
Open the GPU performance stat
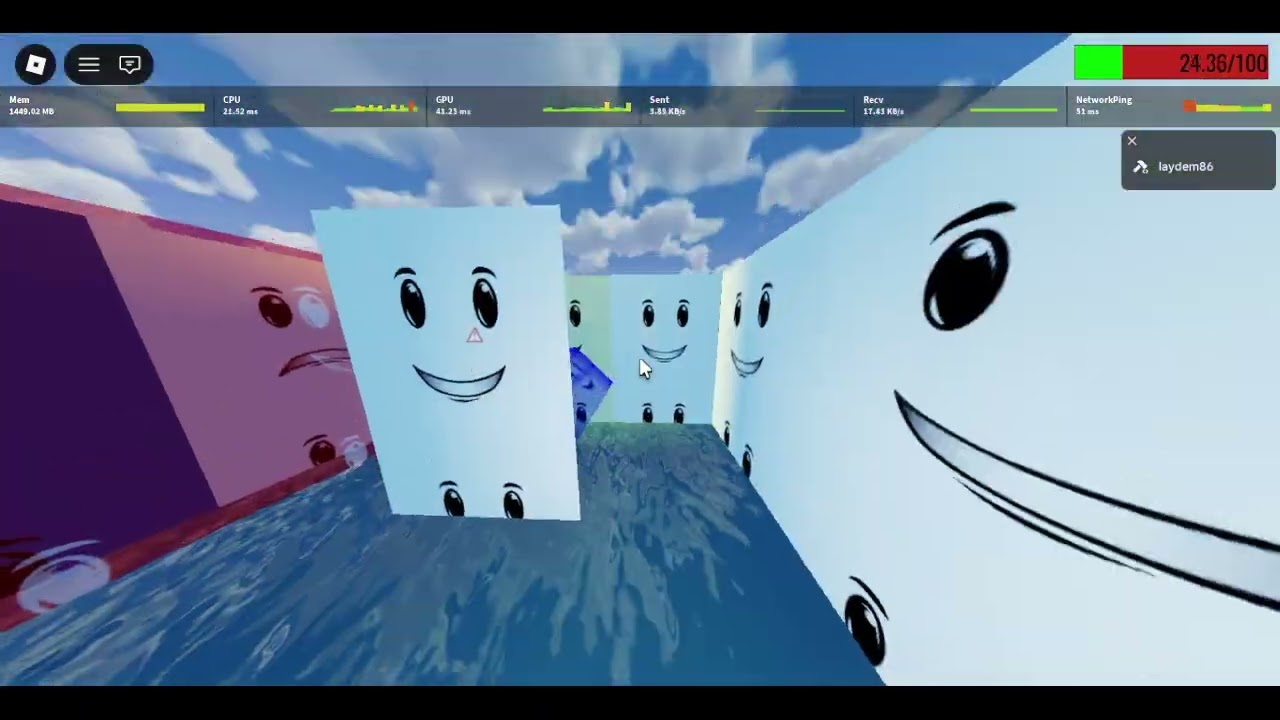click(x=533, y=106)
